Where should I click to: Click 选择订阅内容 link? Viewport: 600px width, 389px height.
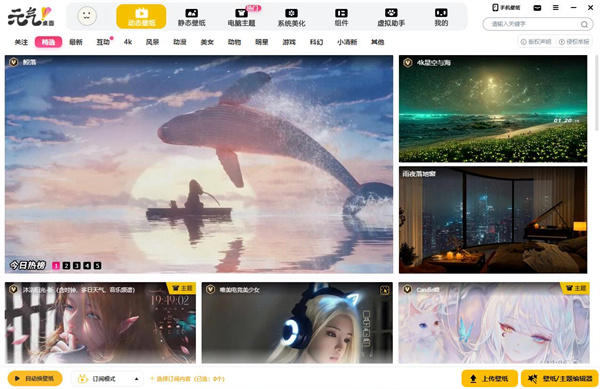[187, 379]
